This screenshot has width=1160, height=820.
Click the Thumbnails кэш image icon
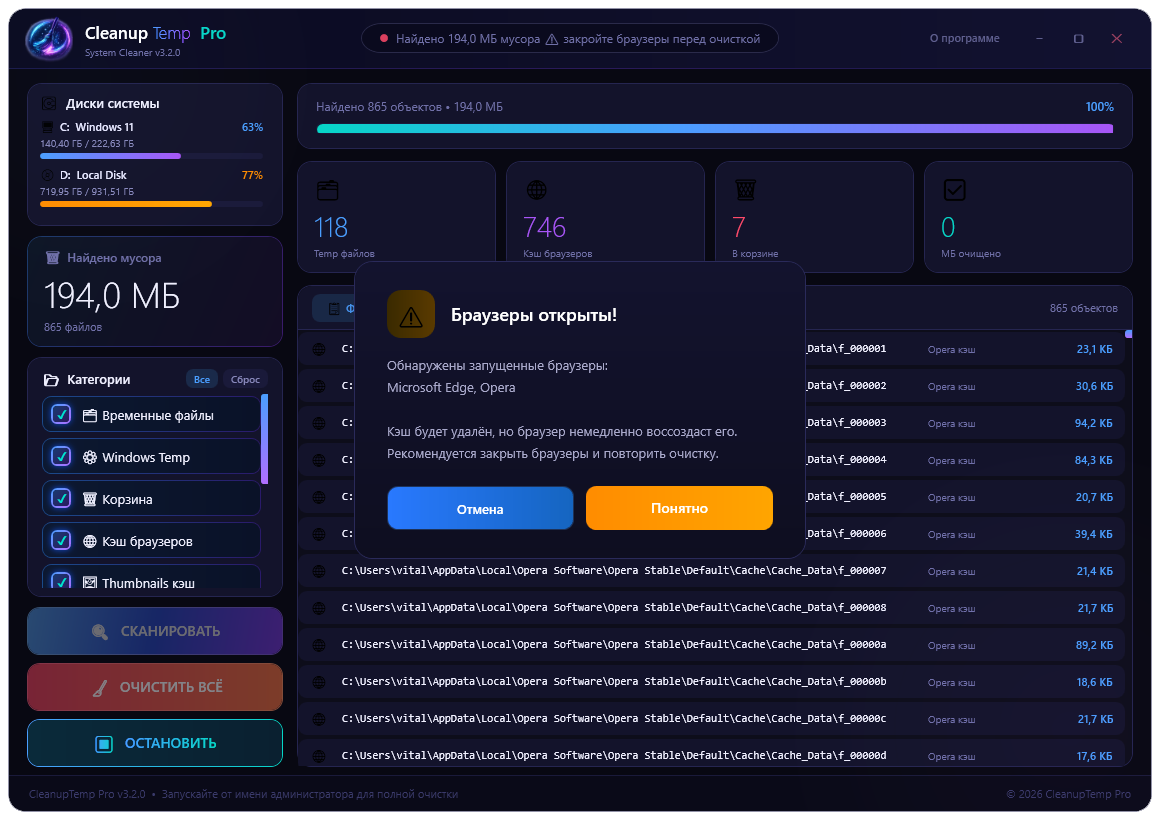(90, 583)
